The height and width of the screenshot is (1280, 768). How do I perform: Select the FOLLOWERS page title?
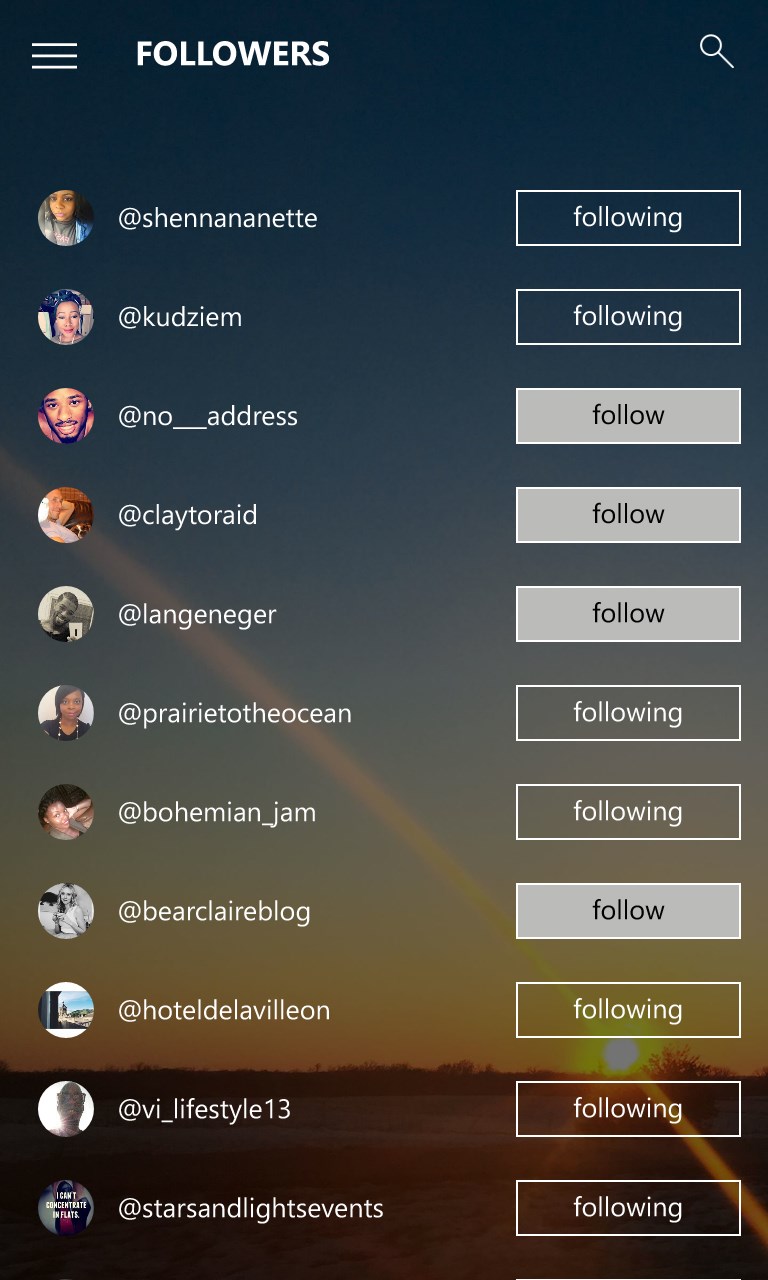(233, 54)
